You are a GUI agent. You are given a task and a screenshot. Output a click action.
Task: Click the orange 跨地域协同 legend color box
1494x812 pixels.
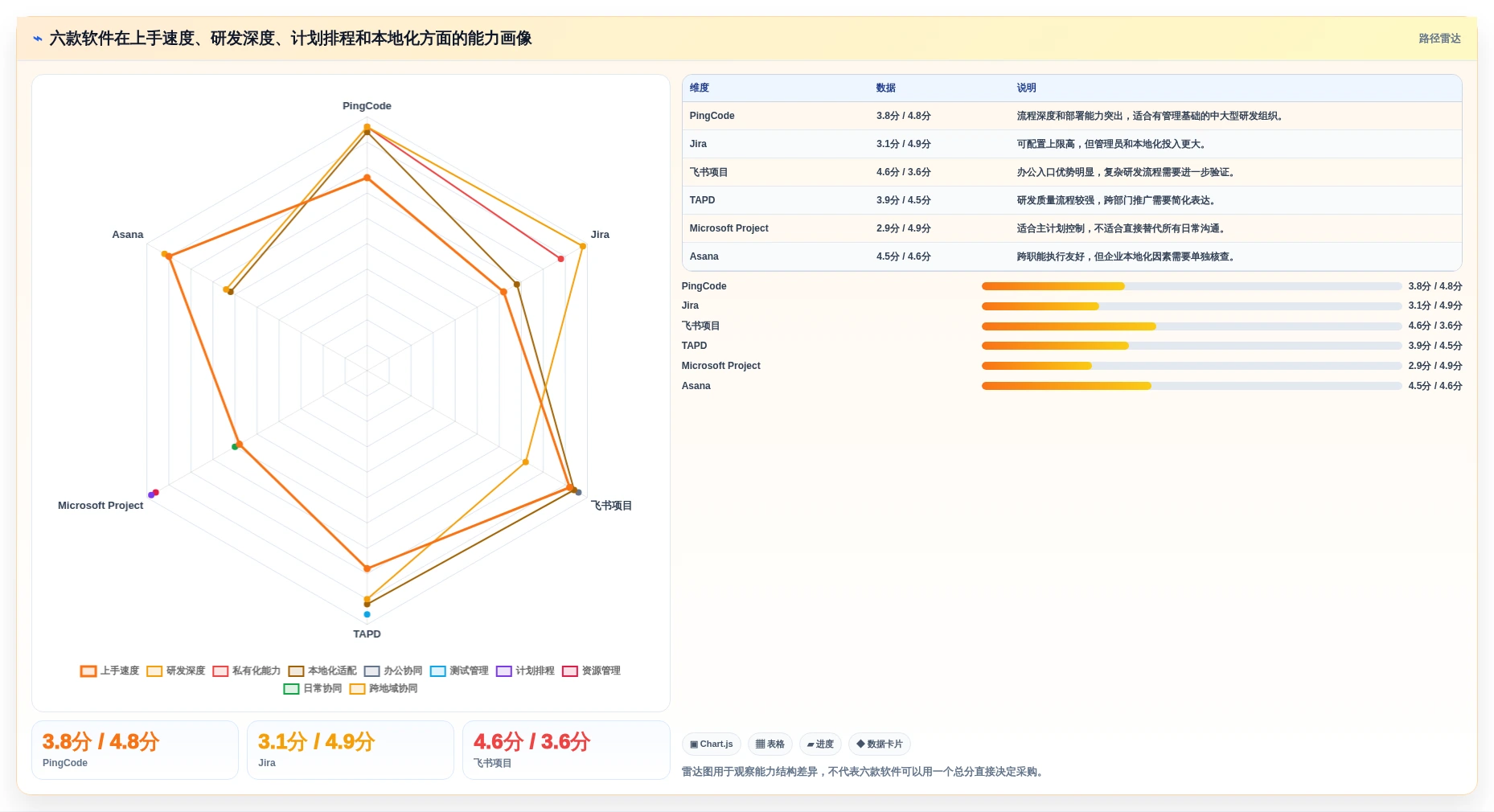coord(357,688)
